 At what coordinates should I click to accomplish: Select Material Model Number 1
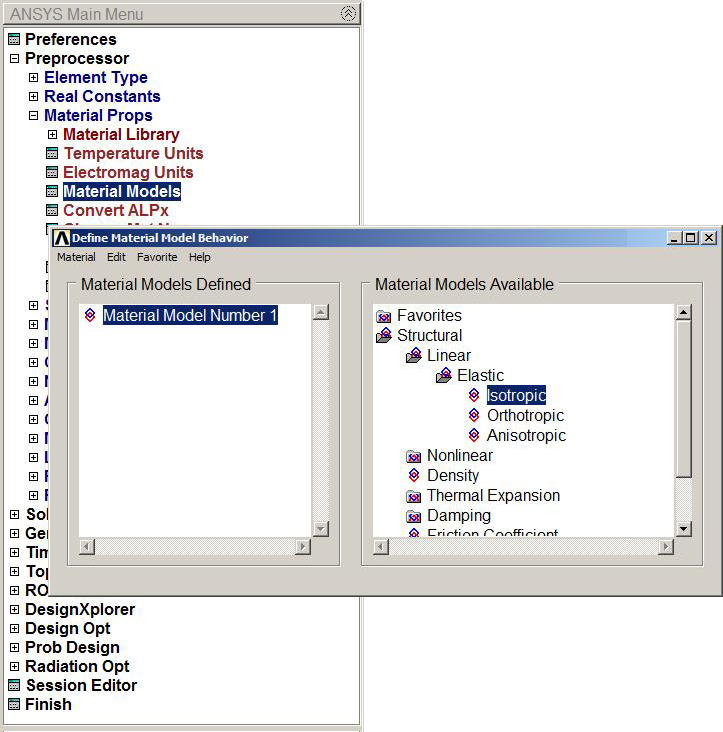click(189, 316)
